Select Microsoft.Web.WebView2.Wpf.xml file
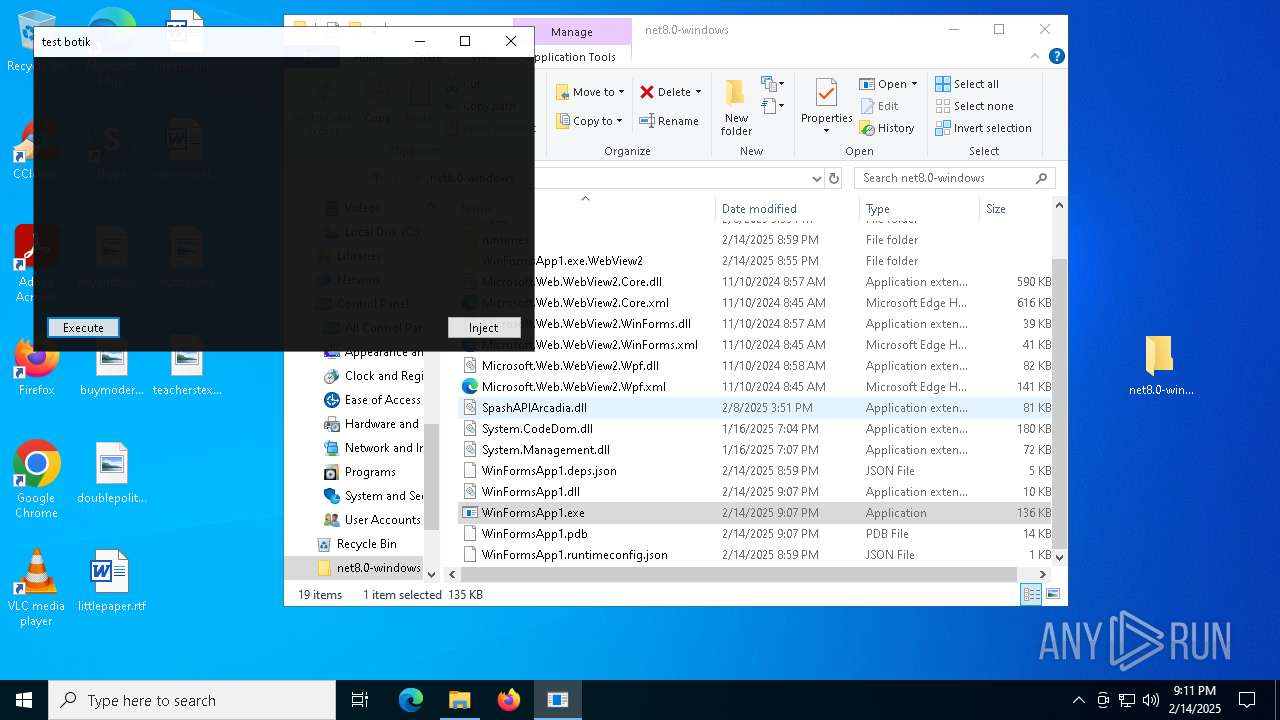Image resolution: width=1280 pixels, height=720 pixels. coord(756,387)
